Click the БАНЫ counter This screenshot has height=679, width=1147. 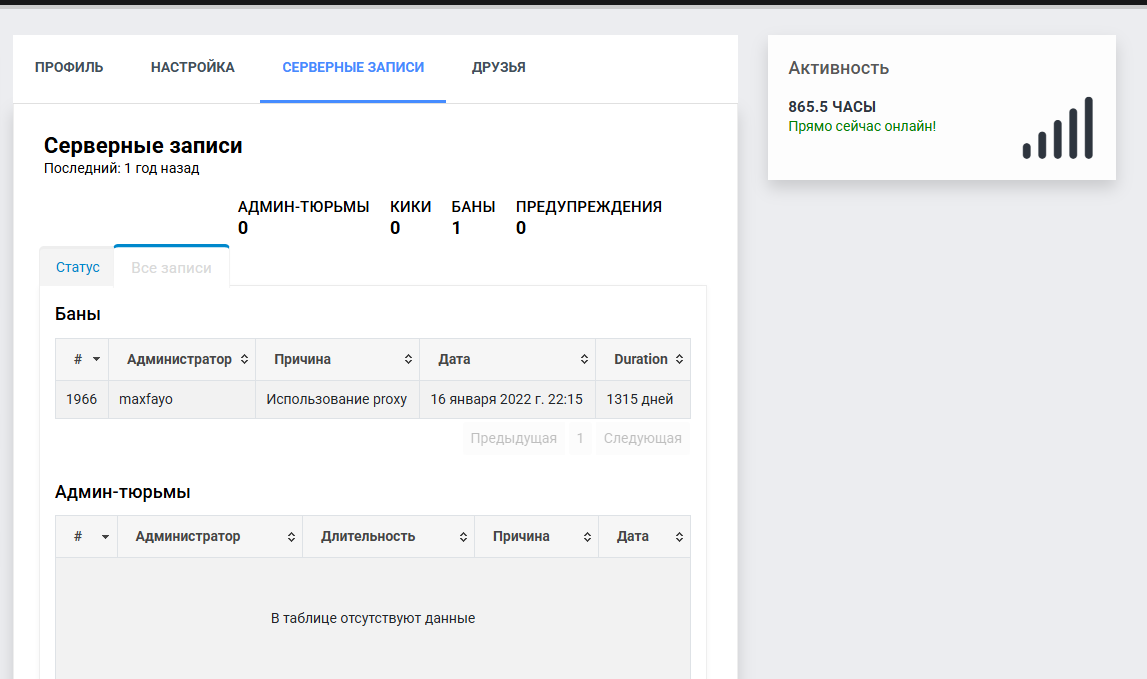[473, 217]
